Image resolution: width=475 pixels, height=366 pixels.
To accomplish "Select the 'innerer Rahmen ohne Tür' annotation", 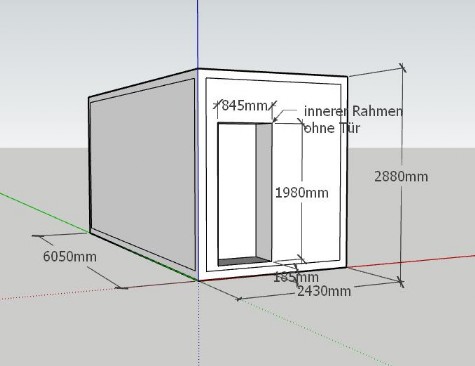I will (x=353, y=119).
